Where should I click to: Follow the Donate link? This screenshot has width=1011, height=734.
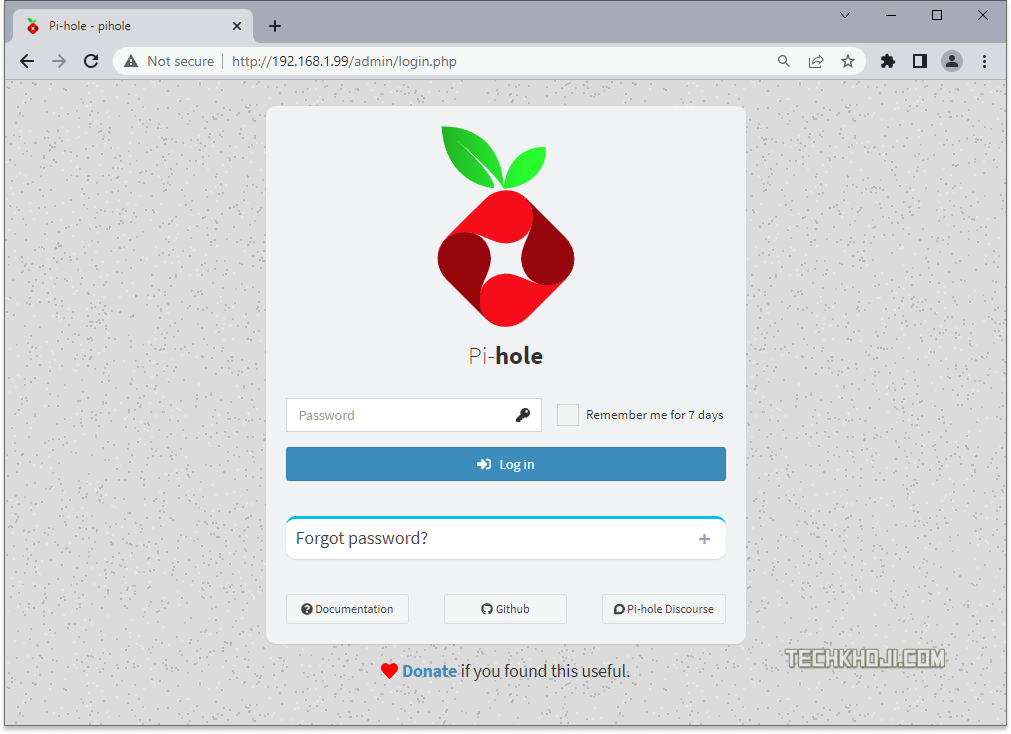pyautogui.click(x=429, y=671)
